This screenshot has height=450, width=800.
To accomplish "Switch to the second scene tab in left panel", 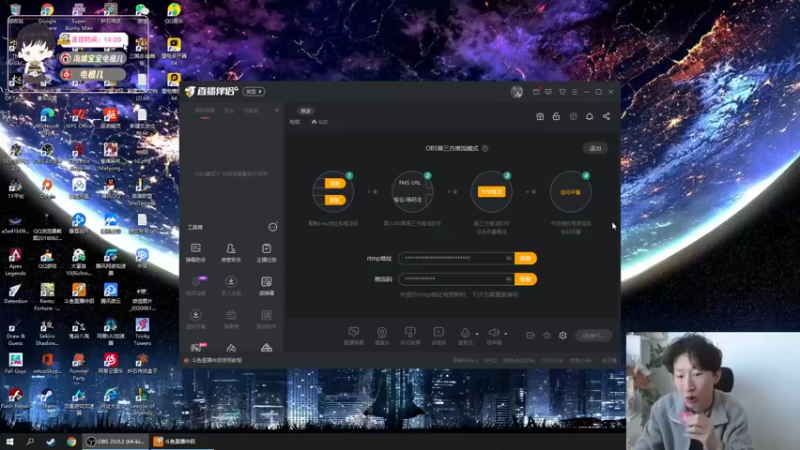I will pos(229,111).
